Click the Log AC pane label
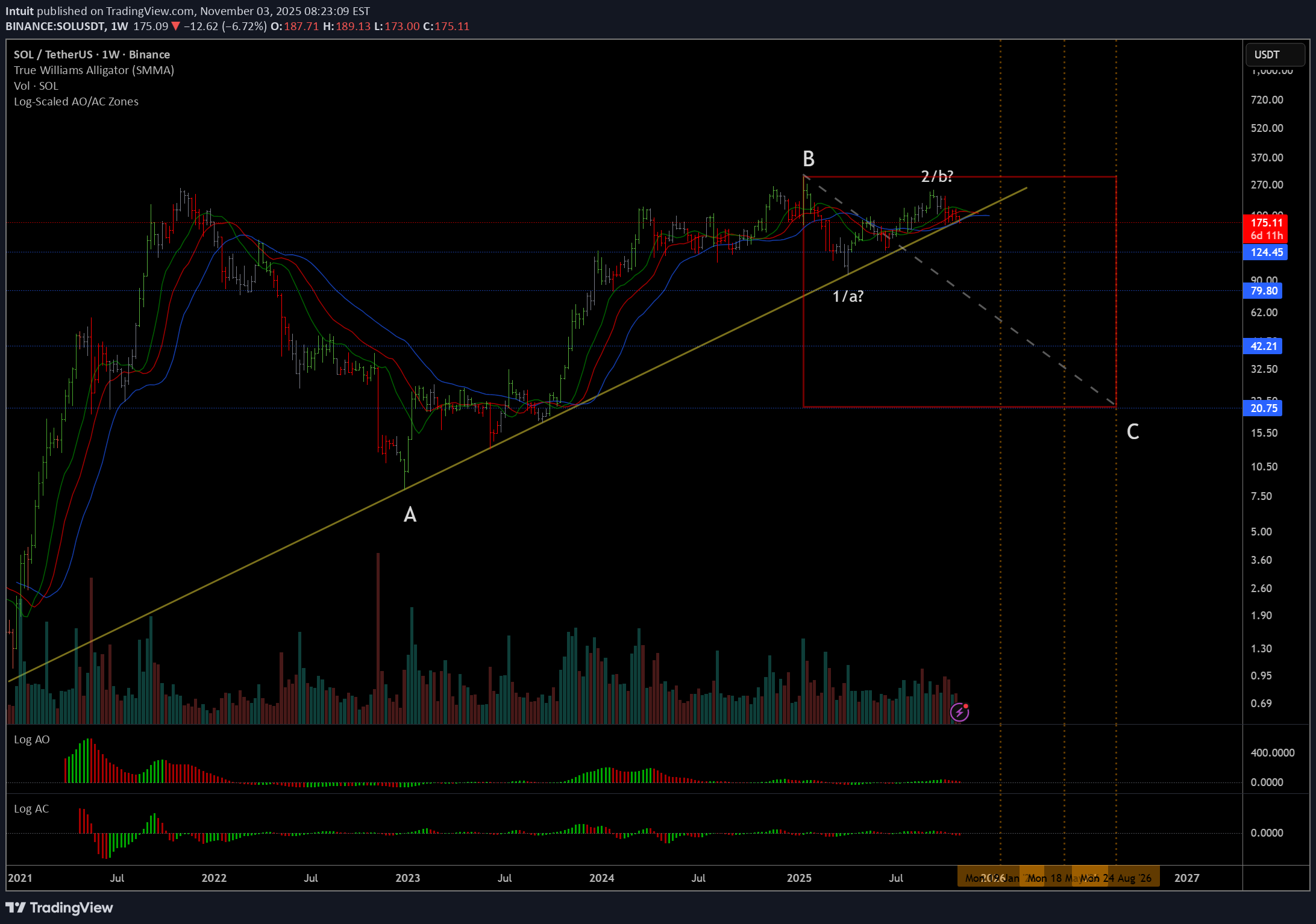Image resolution: width=1316 pixels, height=924 pixels. 31,809
